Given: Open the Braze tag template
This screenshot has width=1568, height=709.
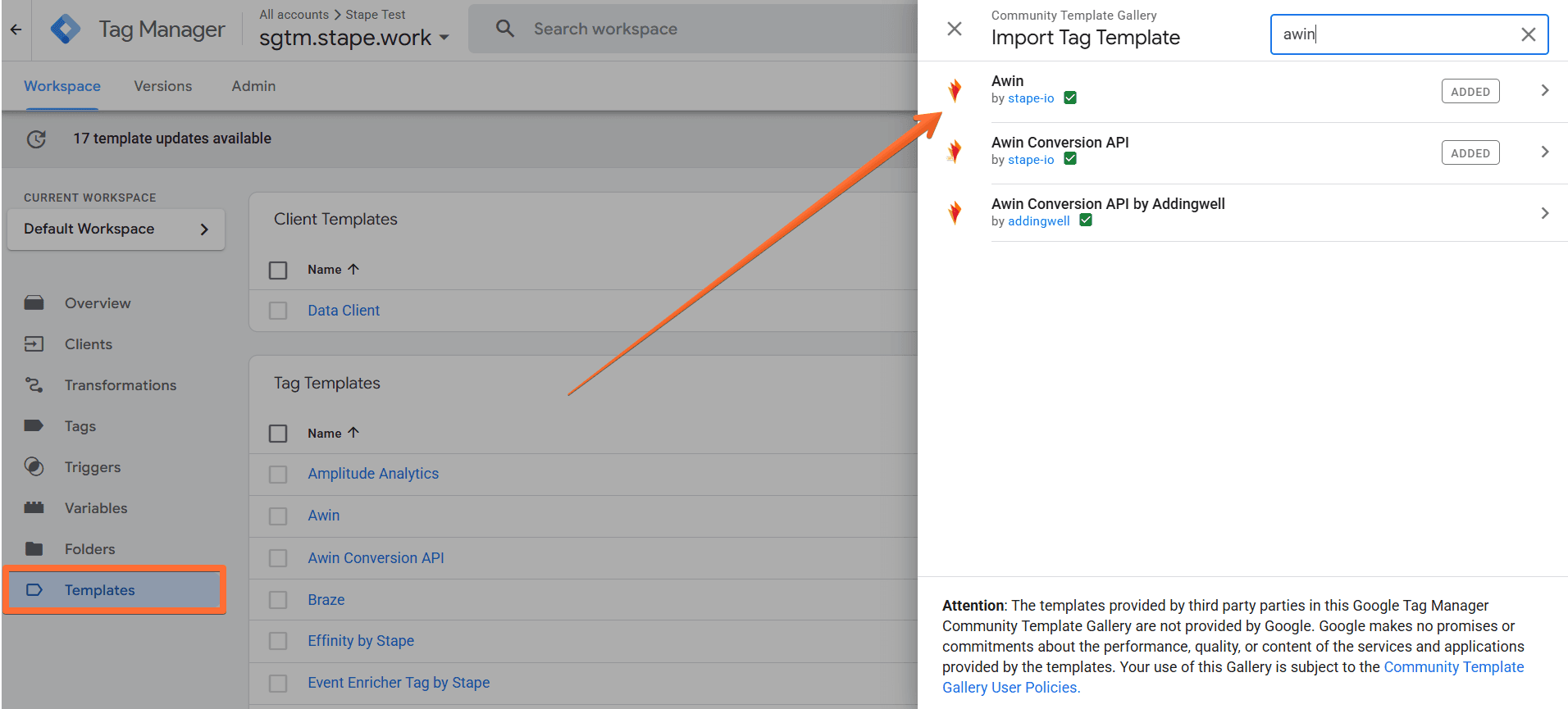Looking at the screenshot, I should click(326, 600).
